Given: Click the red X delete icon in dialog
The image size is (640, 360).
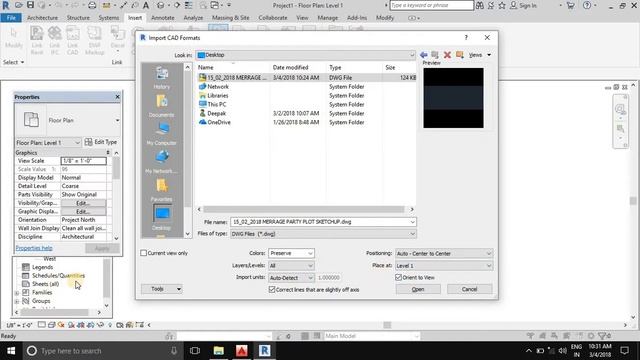Looking at the screenshot, I should click(x=447, y=55).
